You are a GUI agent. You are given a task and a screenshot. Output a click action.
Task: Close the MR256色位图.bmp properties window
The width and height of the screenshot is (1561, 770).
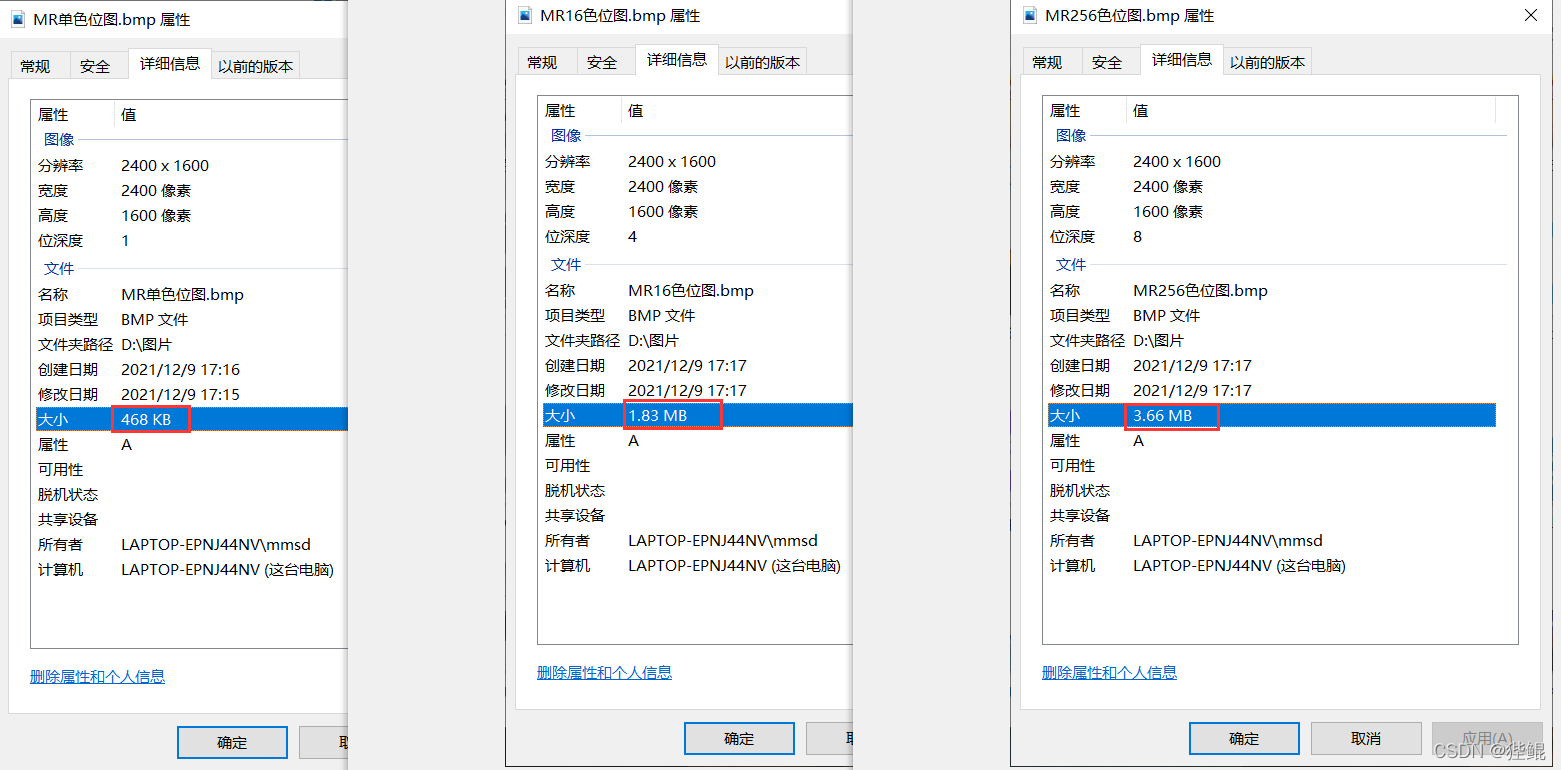click(1530, 15)
